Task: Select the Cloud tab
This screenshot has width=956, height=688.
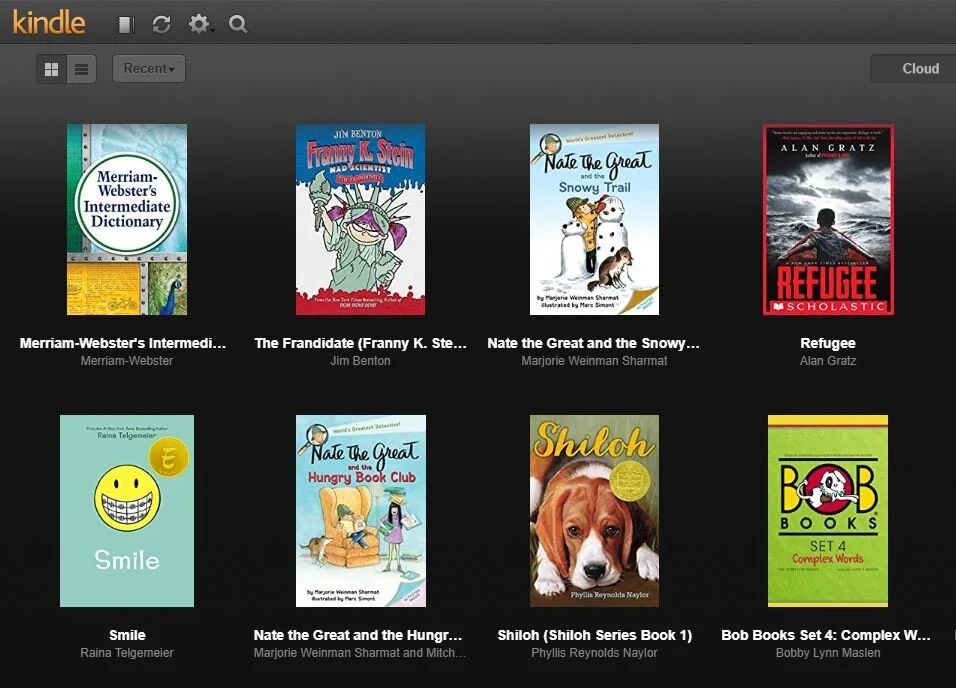Action: point(914,68)
